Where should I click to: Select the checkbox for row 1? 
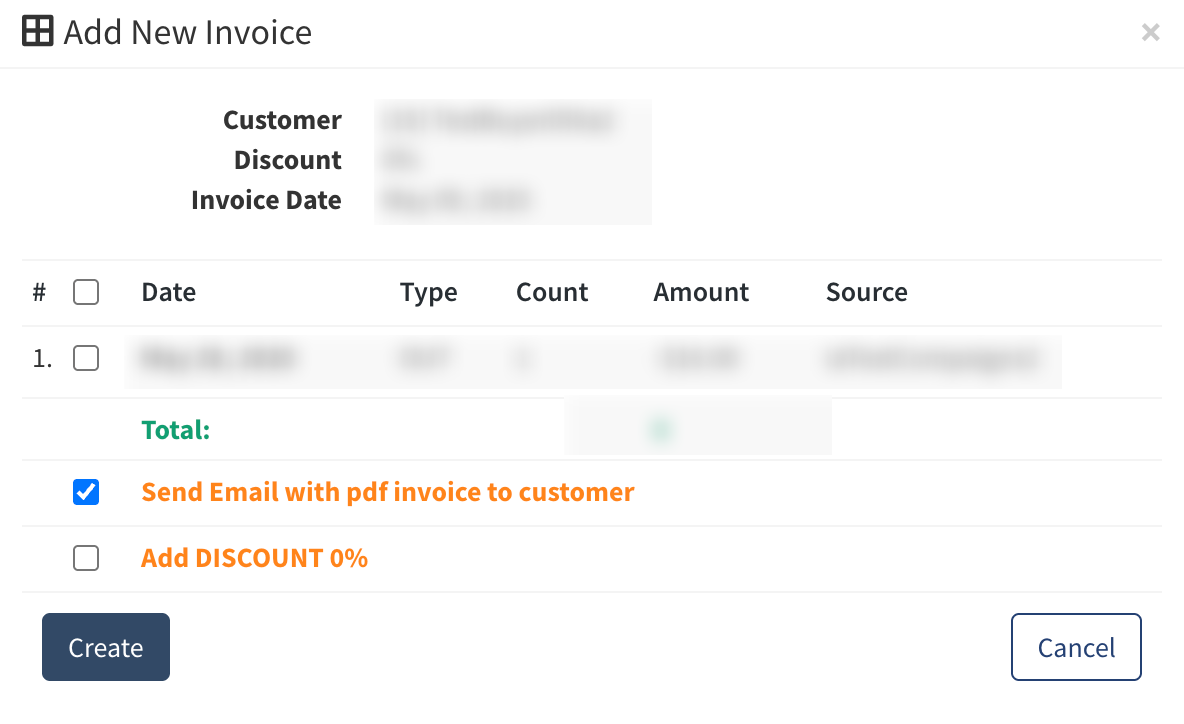click(86, 358)
